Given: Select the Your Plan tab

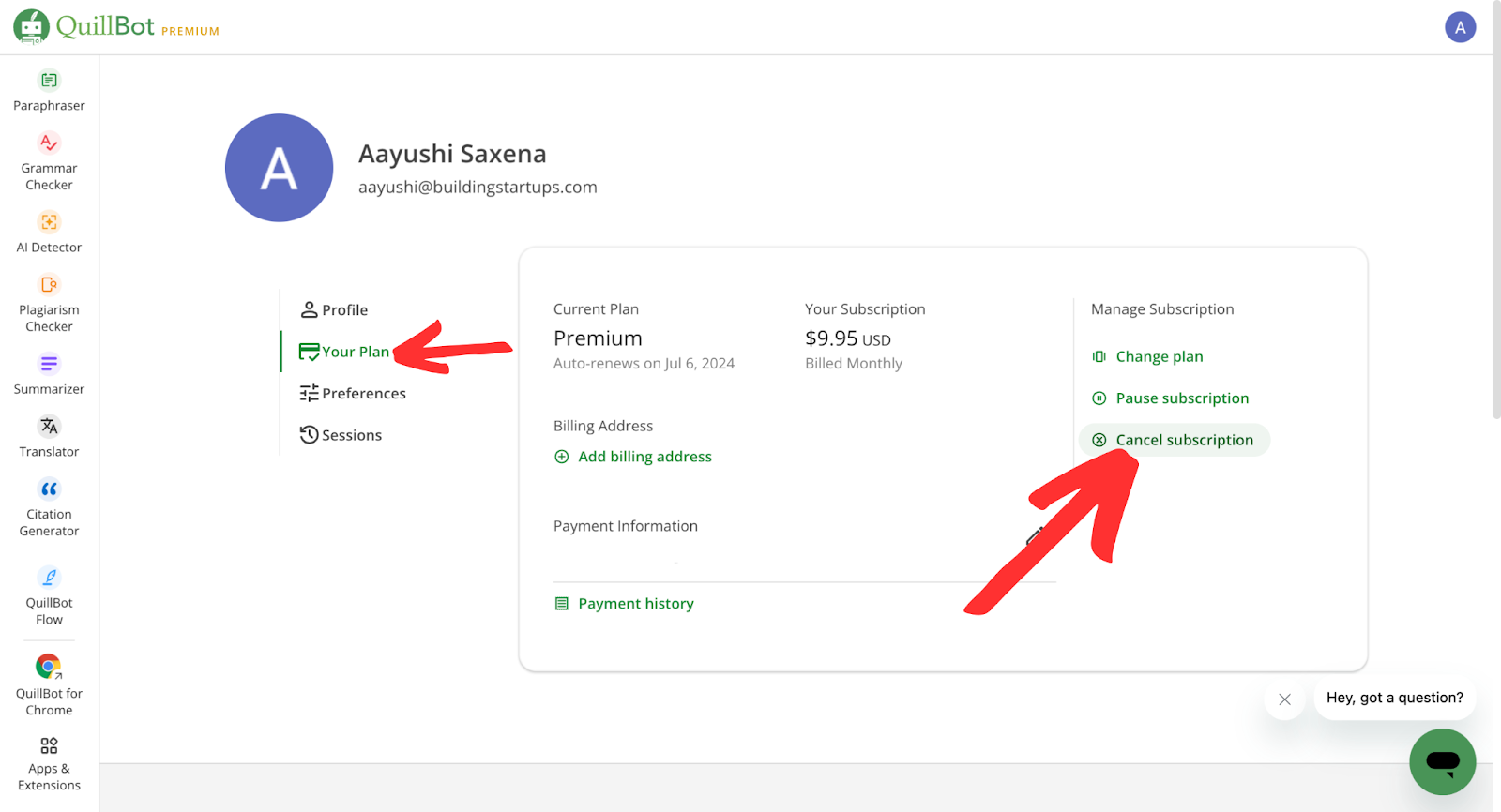Looking at the screenshot, I should 343,352.
